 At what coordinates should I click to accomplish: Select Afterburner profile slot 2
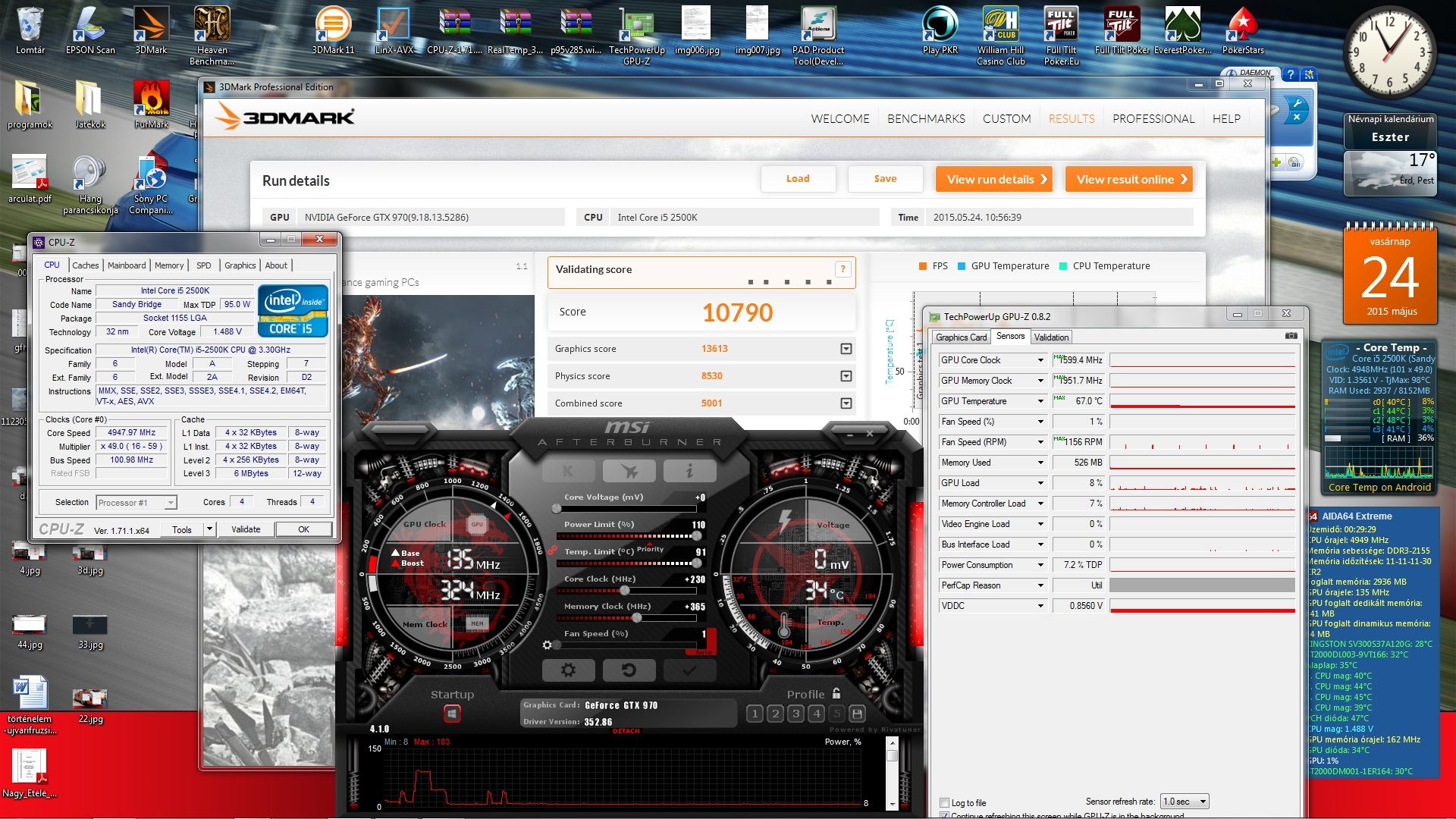pyautogui.click(x=775, y=714)
